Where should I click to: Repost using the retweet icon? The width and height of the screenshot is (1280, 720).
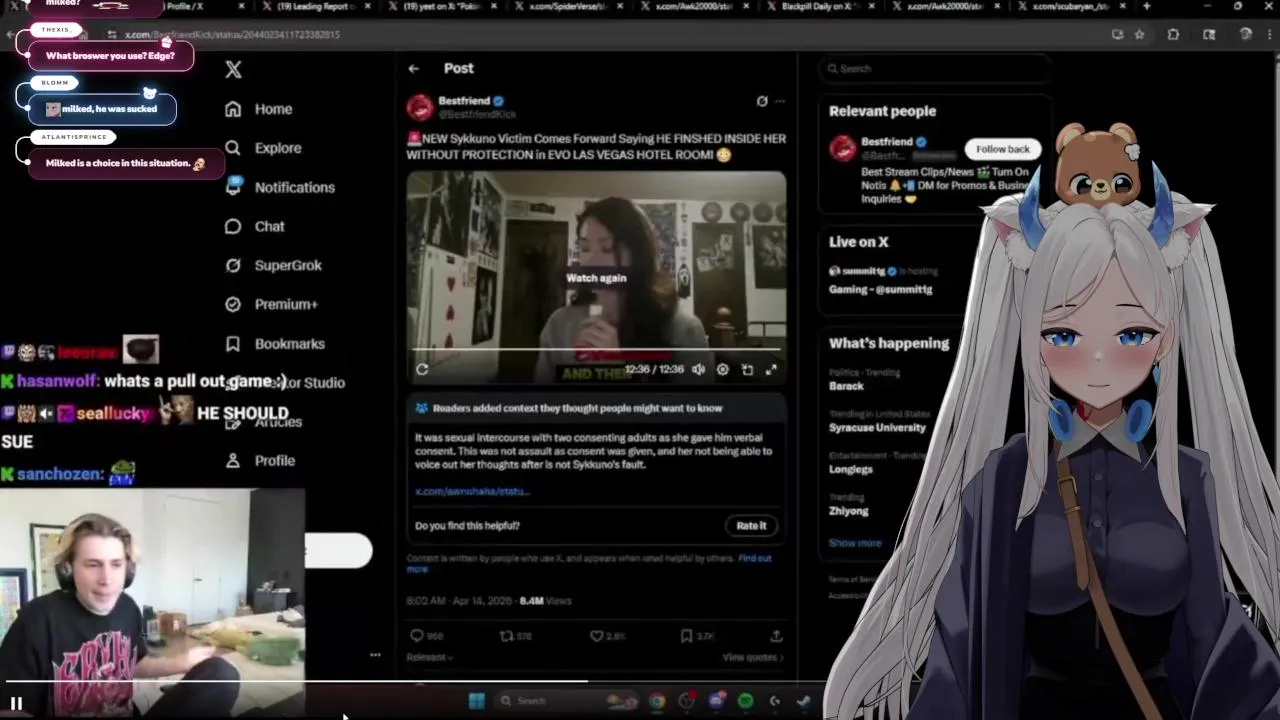point(506,635)
